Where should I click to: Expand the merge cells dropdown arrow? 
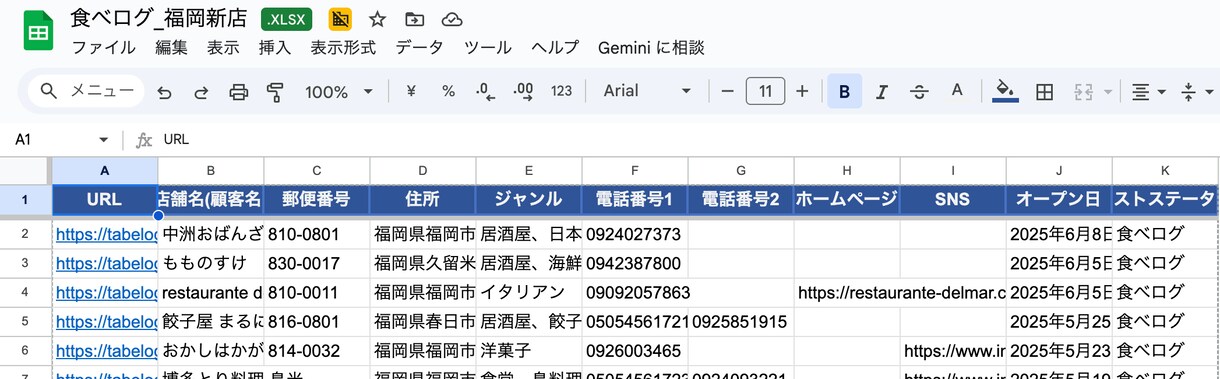click(1108, 92)
